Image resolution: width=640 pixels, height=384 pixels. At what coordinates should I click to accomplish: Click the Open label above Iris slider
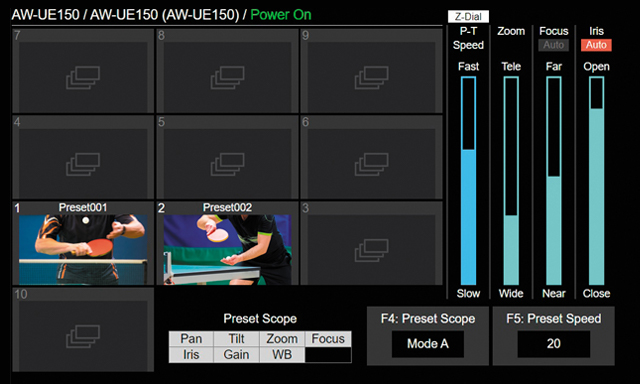point(596,67)
